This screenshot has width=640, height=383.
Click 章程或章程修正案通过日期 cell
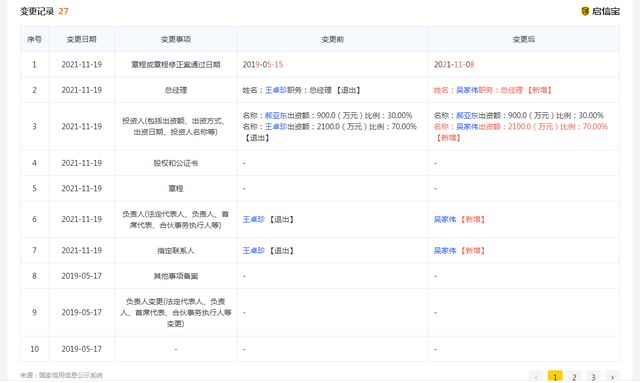click(176, 65)
